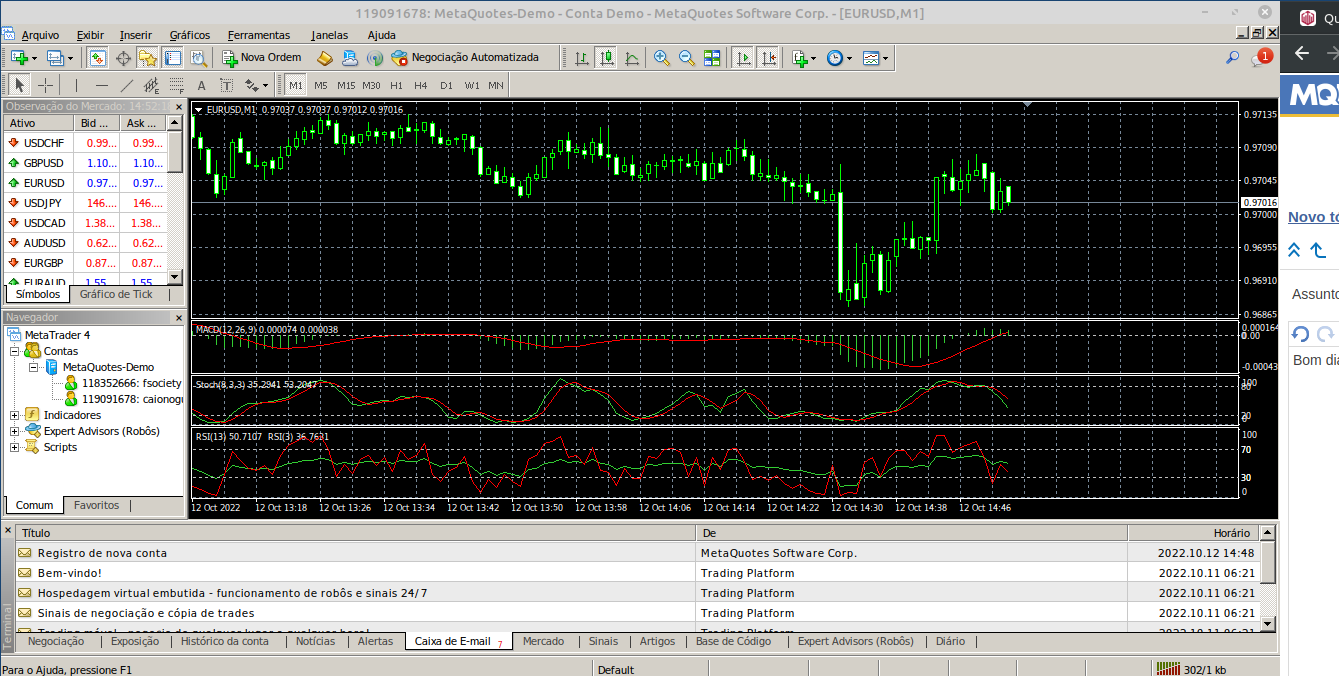The height and width of the screenshot is (676, 1339).
Task: Collapse the MetaQuotes-Demo tree node
Action: tap(33, 367)
